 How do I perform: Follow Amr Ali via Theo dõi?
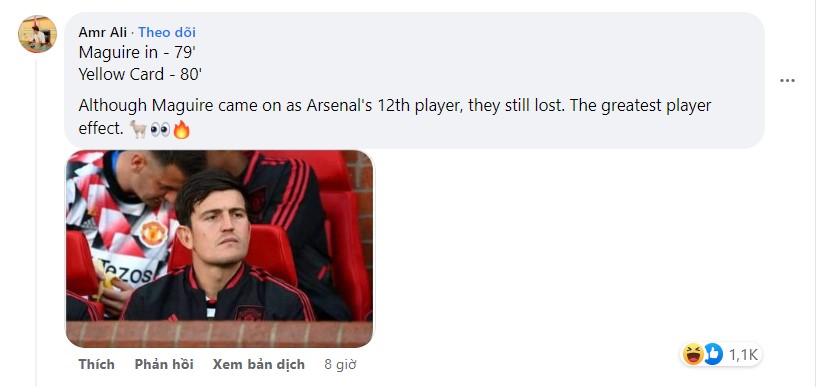tap(167, 32)
